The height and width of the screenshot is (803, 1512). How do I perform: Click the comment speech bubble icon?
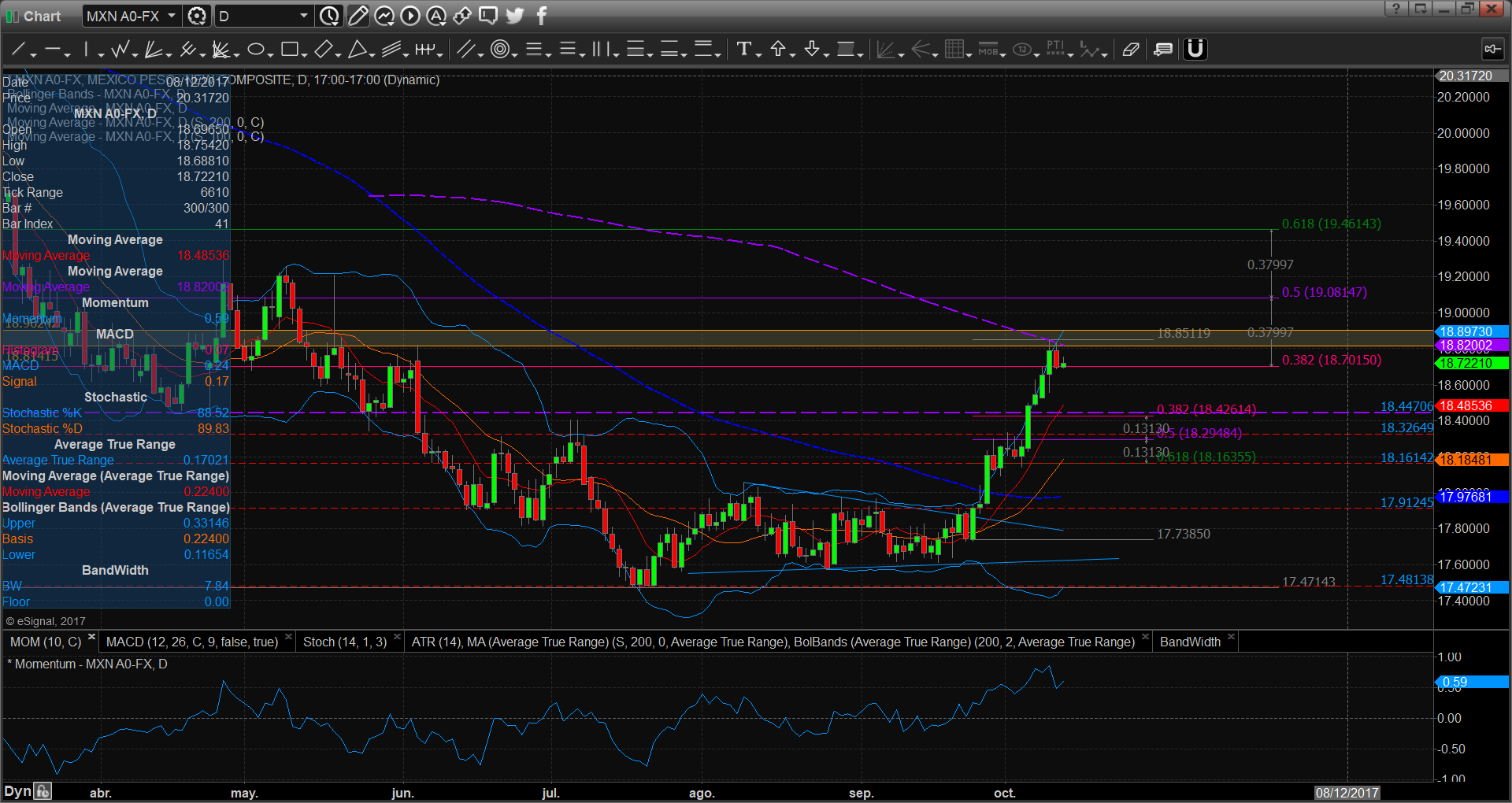tap(488, 16)
